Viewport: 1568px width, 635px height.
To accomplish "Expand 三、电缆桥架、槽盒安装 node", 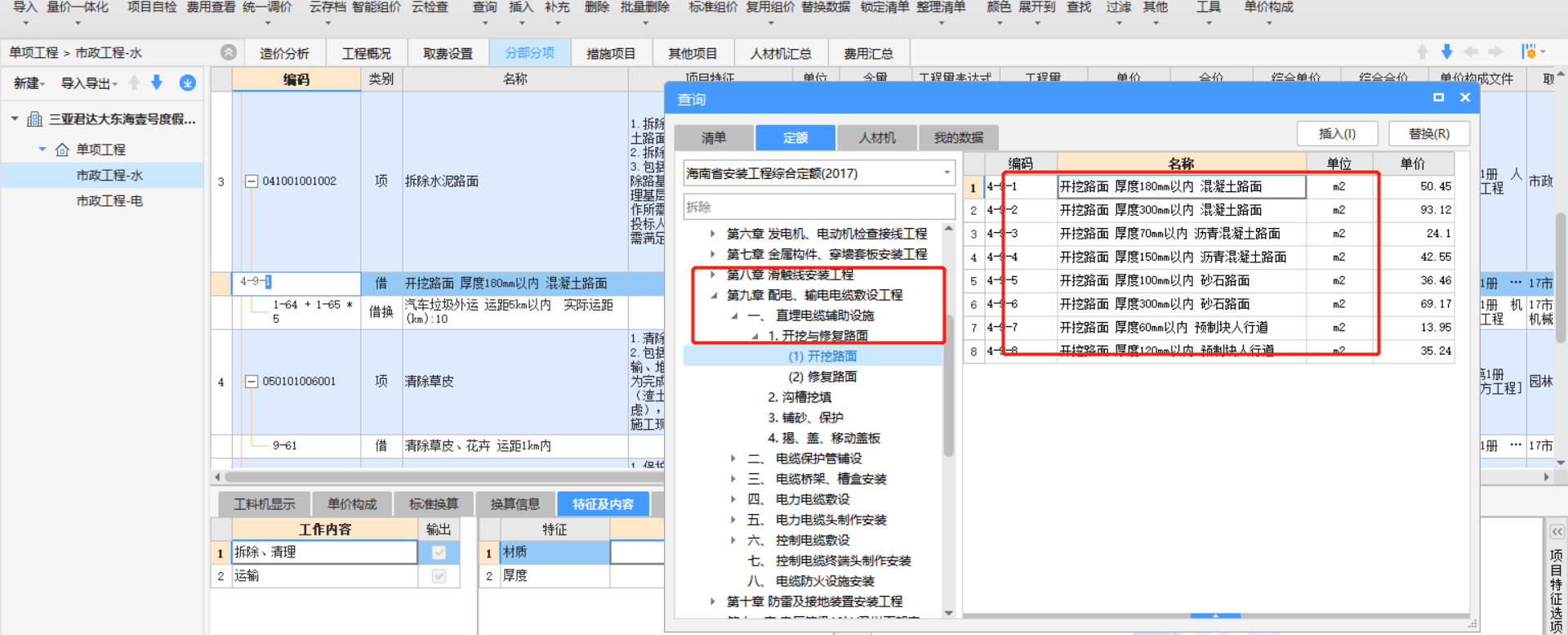I will pyautogui.click(x=733, y=479).
